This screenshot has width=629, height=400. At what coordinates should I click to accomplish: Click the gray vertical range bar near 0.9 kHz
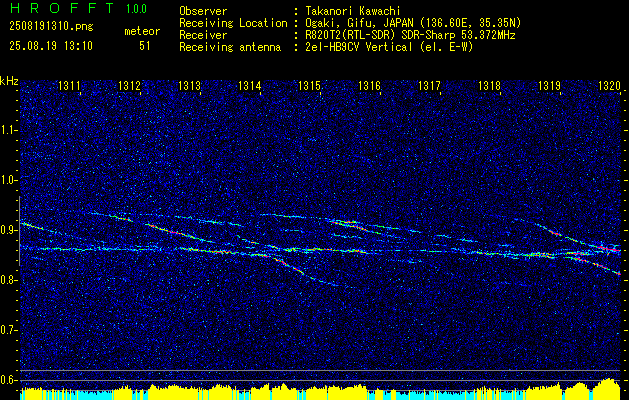[19, 231]
